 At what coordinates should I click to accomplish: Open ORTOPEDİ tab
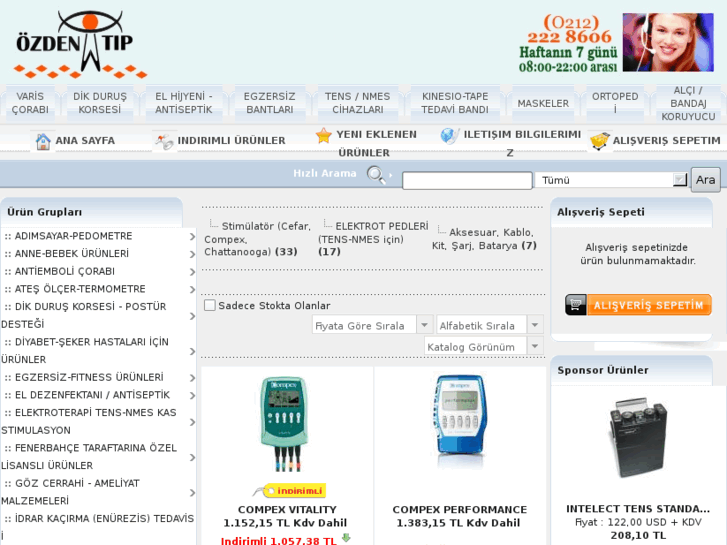tap(615, 103)
